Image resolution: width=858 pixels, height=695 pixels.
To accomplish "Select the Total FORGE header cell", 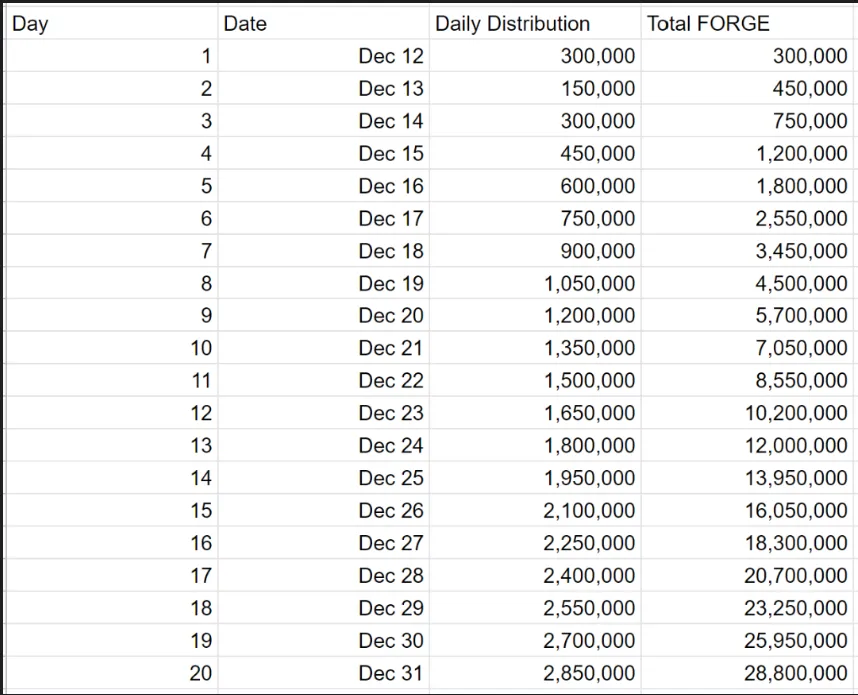I will pyautogui.click(x=747, y=24).
